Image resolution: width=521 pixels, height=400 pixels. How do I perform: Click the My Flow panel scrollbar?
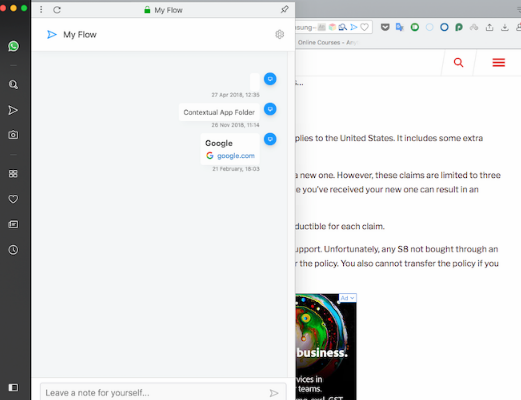coord(291,213)
